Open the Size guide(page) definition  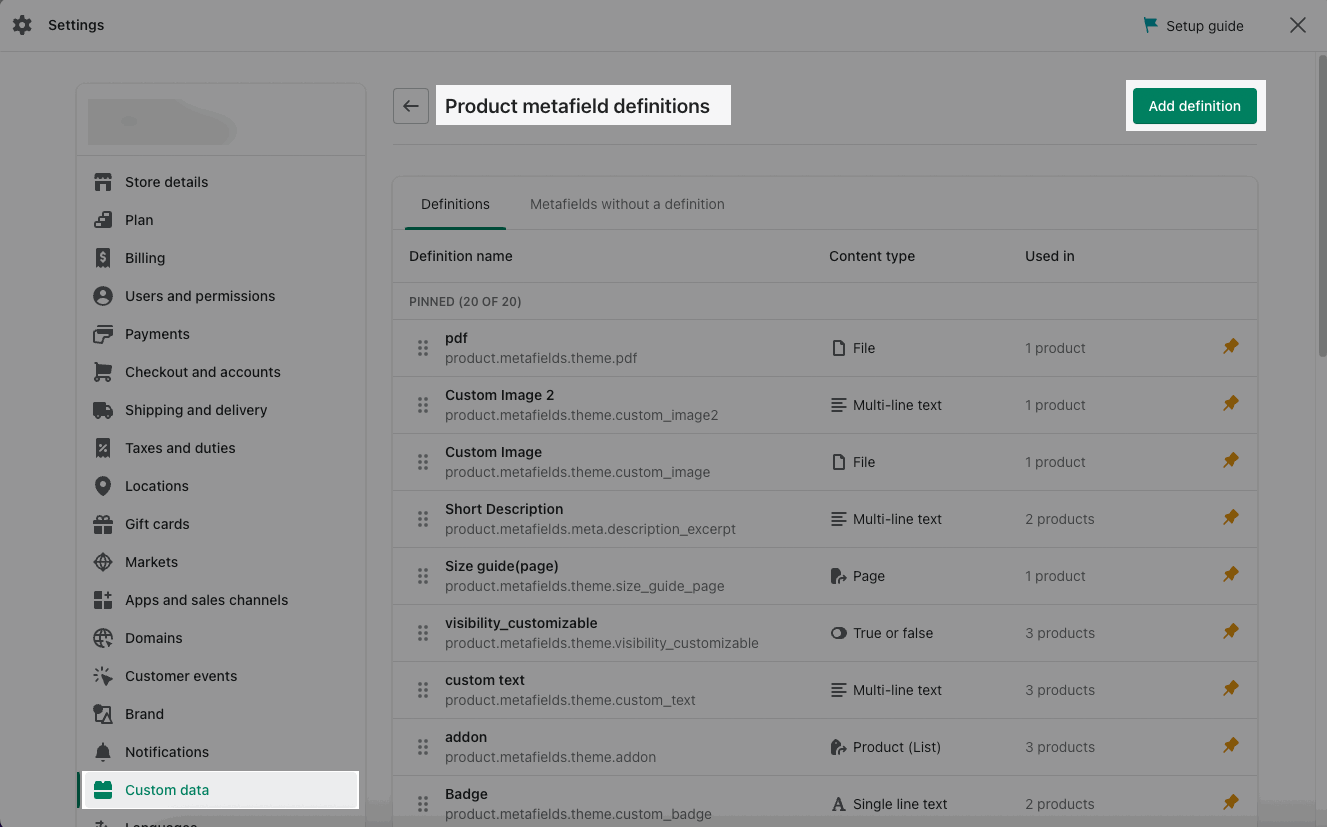tap(825, 576)
